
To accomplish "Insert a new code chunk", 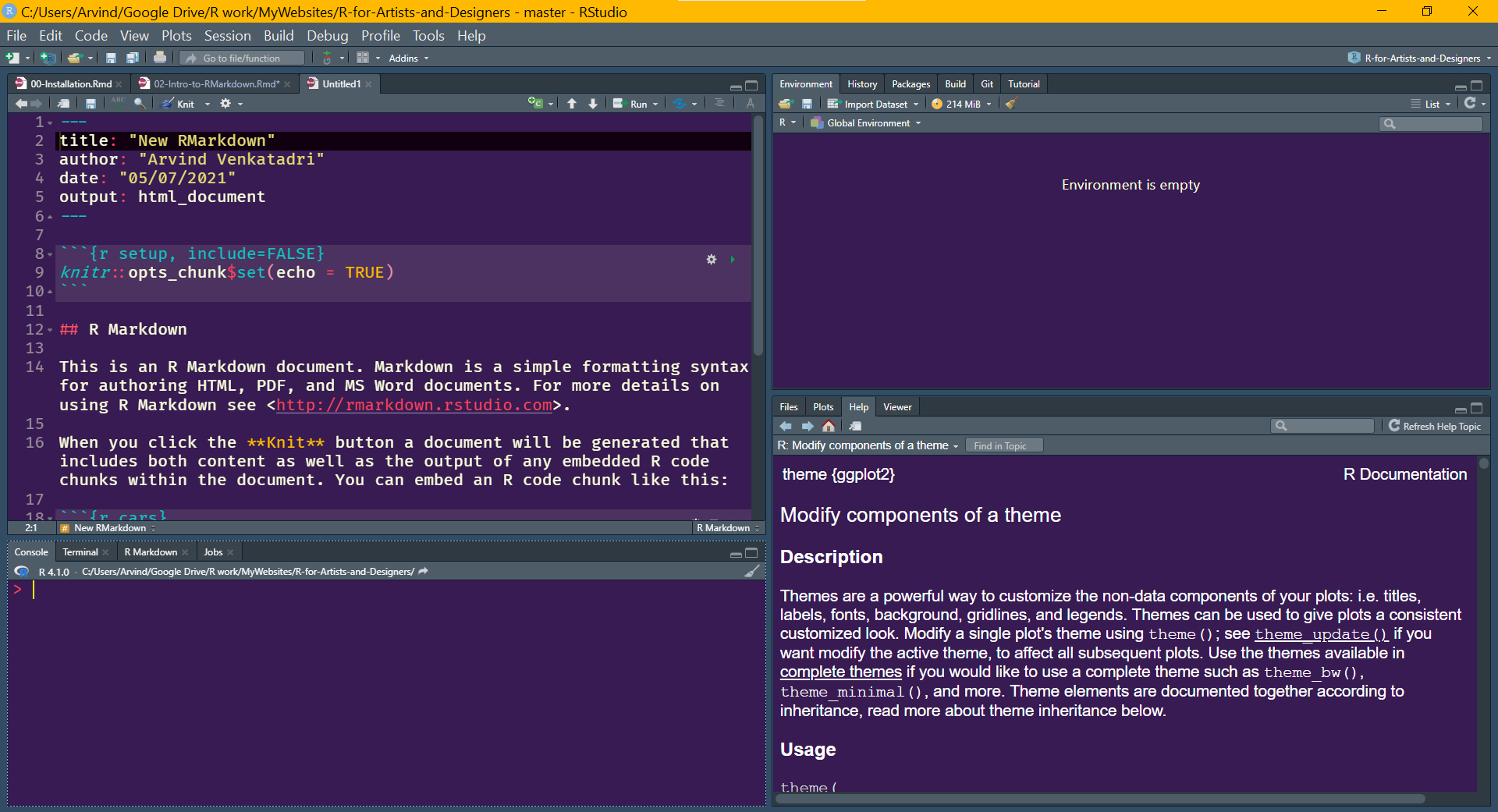I will 535,103.
